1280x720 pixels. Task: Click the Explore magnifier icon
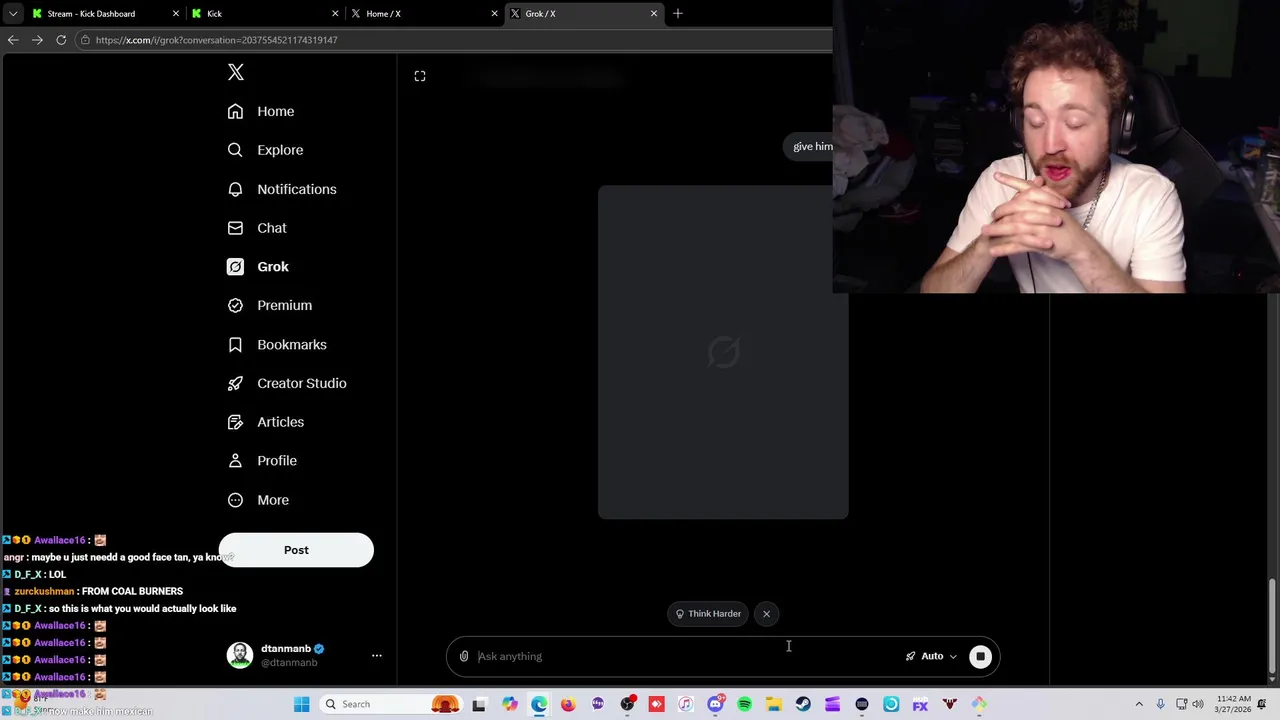pyautogui.click(x=235, y=150)
